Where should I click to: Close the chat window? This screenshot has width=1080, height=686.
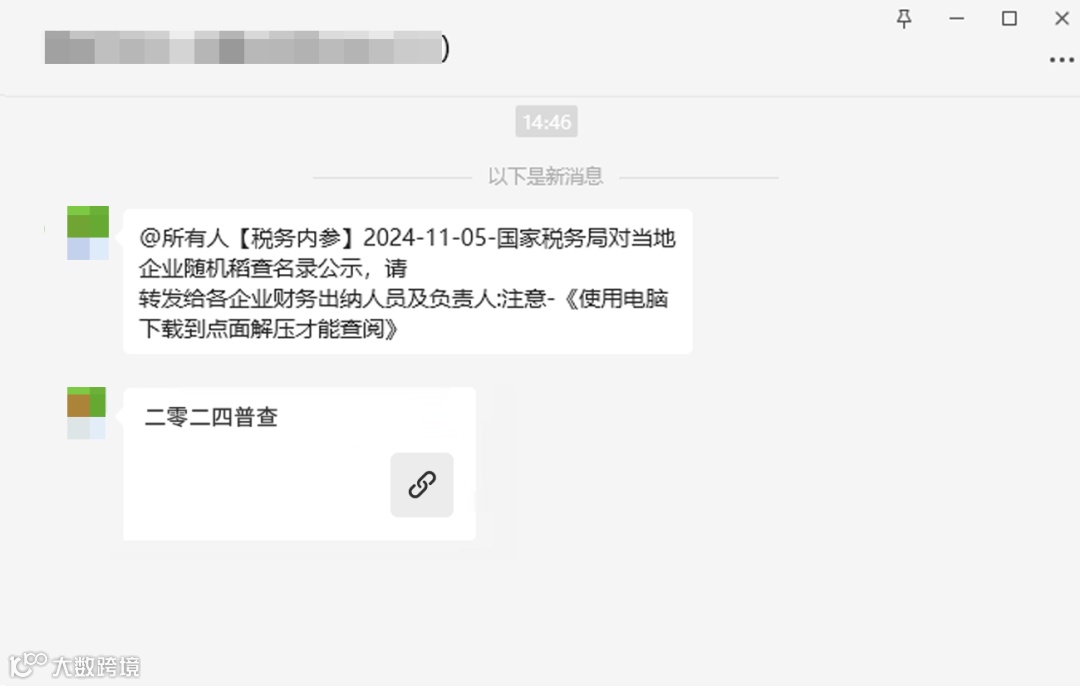[x=1061, y=19]
